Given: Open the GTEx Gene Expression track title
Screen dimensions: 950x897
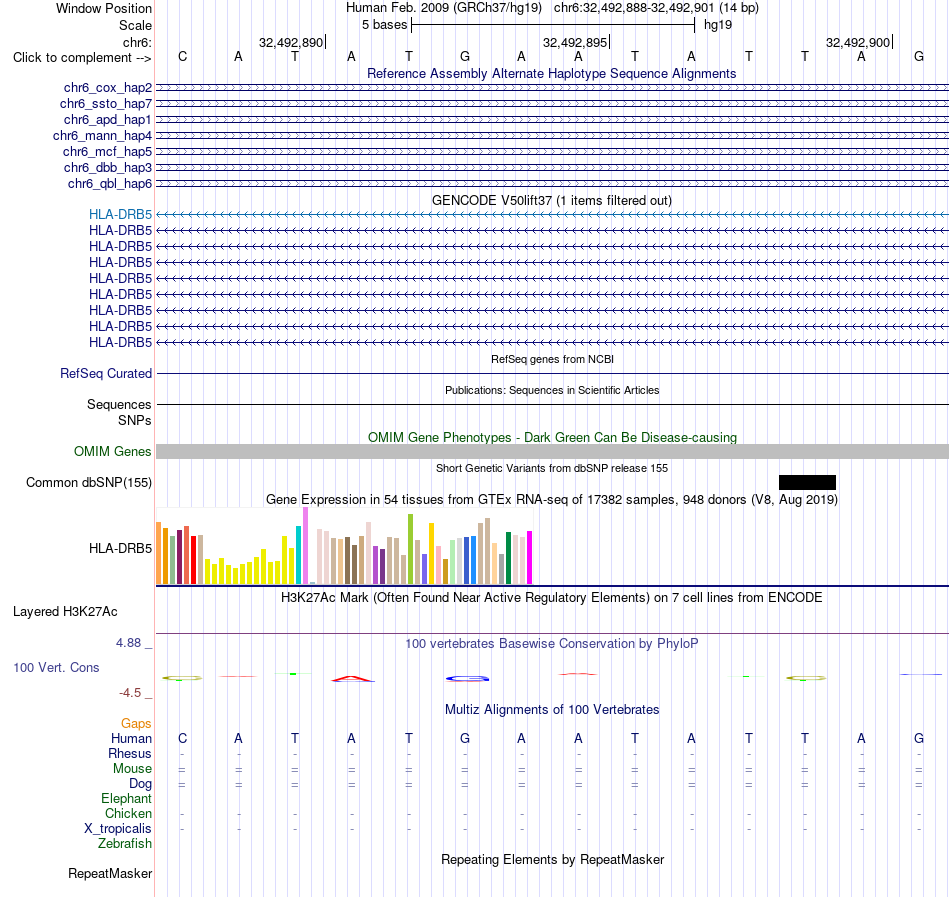Looking at the screenshot, I should pyautogui.click(x=552, y=500).
